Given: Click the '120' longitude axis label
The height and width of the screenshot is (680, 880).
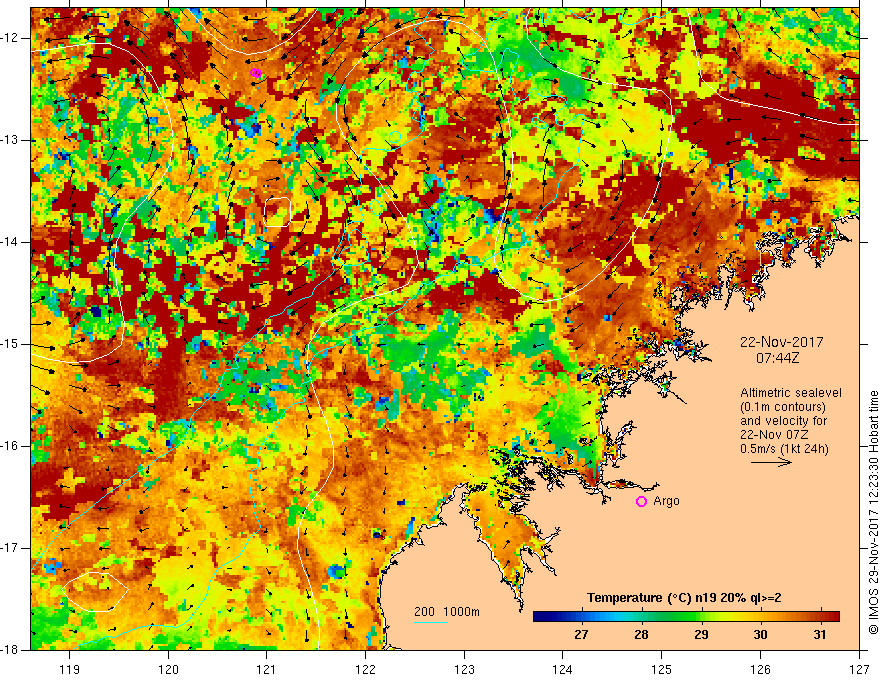Looking at the screenshot, I should coord(168,669).
